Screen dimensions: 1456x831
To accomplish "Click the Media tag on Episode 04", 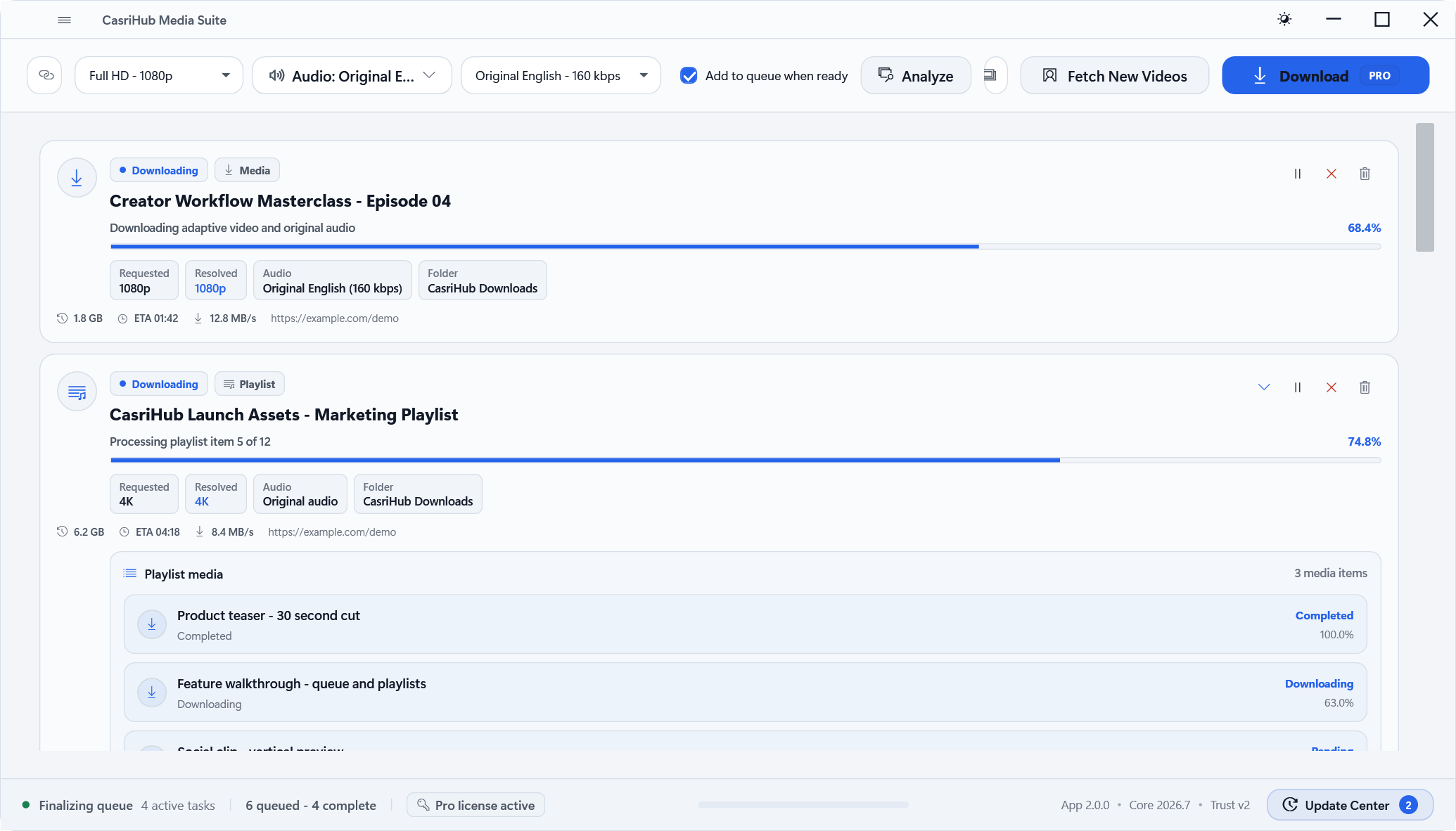I will coord(247,170).
